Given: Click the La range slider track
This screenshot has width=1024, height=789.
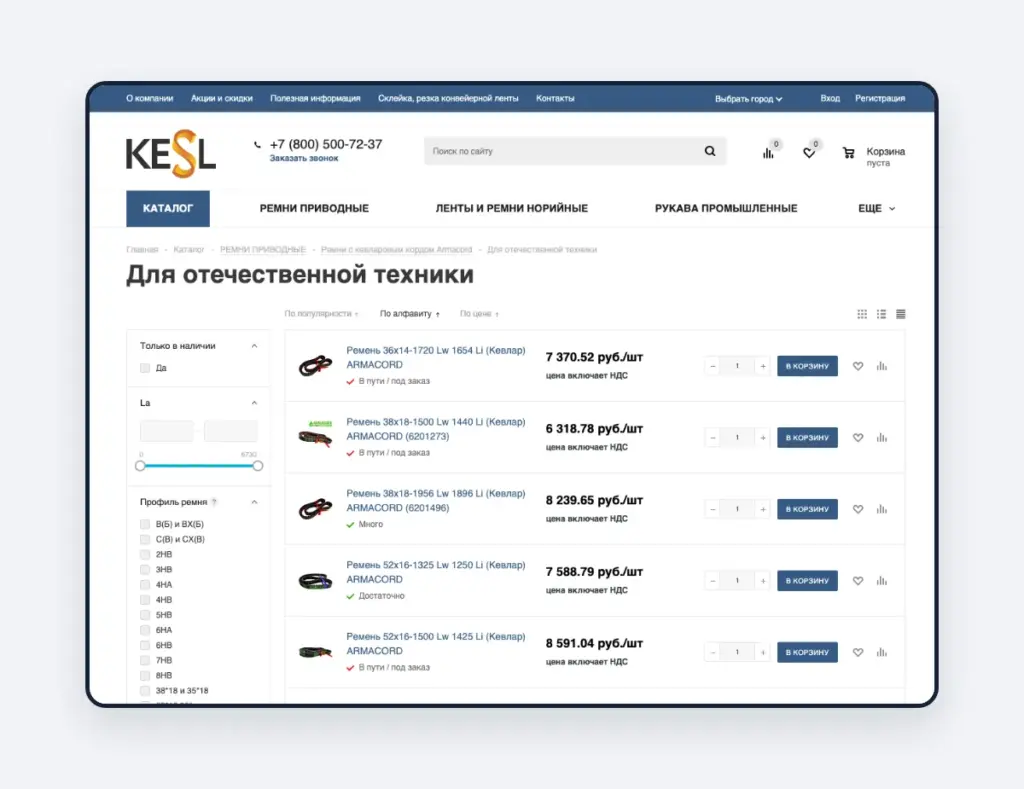Looking at the screenshot, I should coord(199,466).
